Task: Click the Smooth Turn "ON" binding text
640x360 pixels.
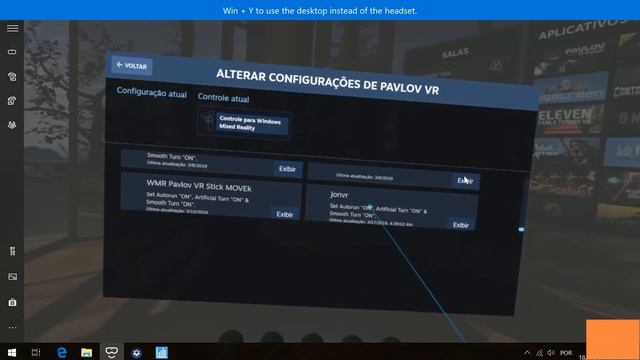Action: tap(172, 156)
